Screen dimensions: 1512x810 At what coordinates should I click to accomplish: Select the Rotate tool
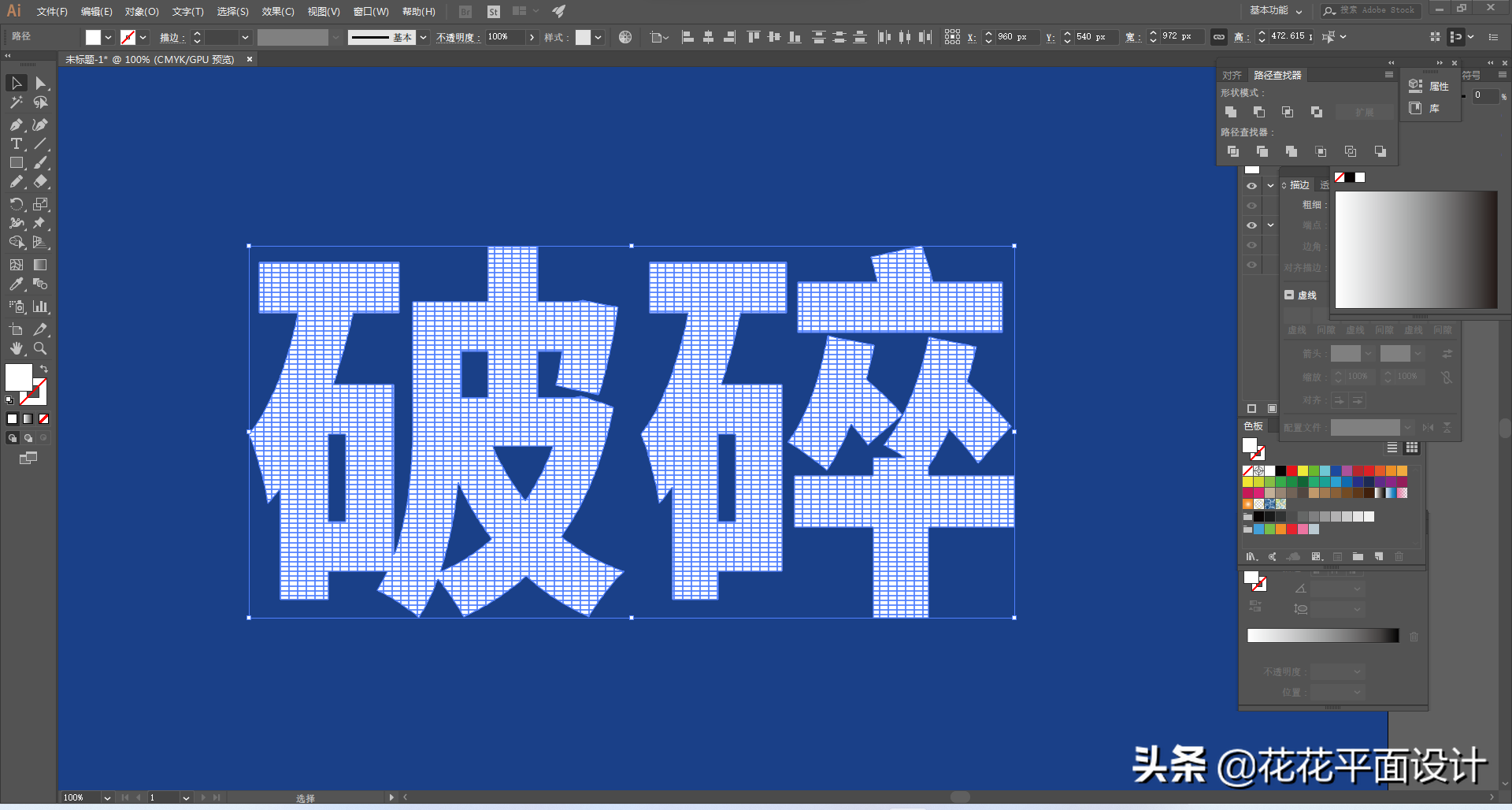tap(17, 204)
